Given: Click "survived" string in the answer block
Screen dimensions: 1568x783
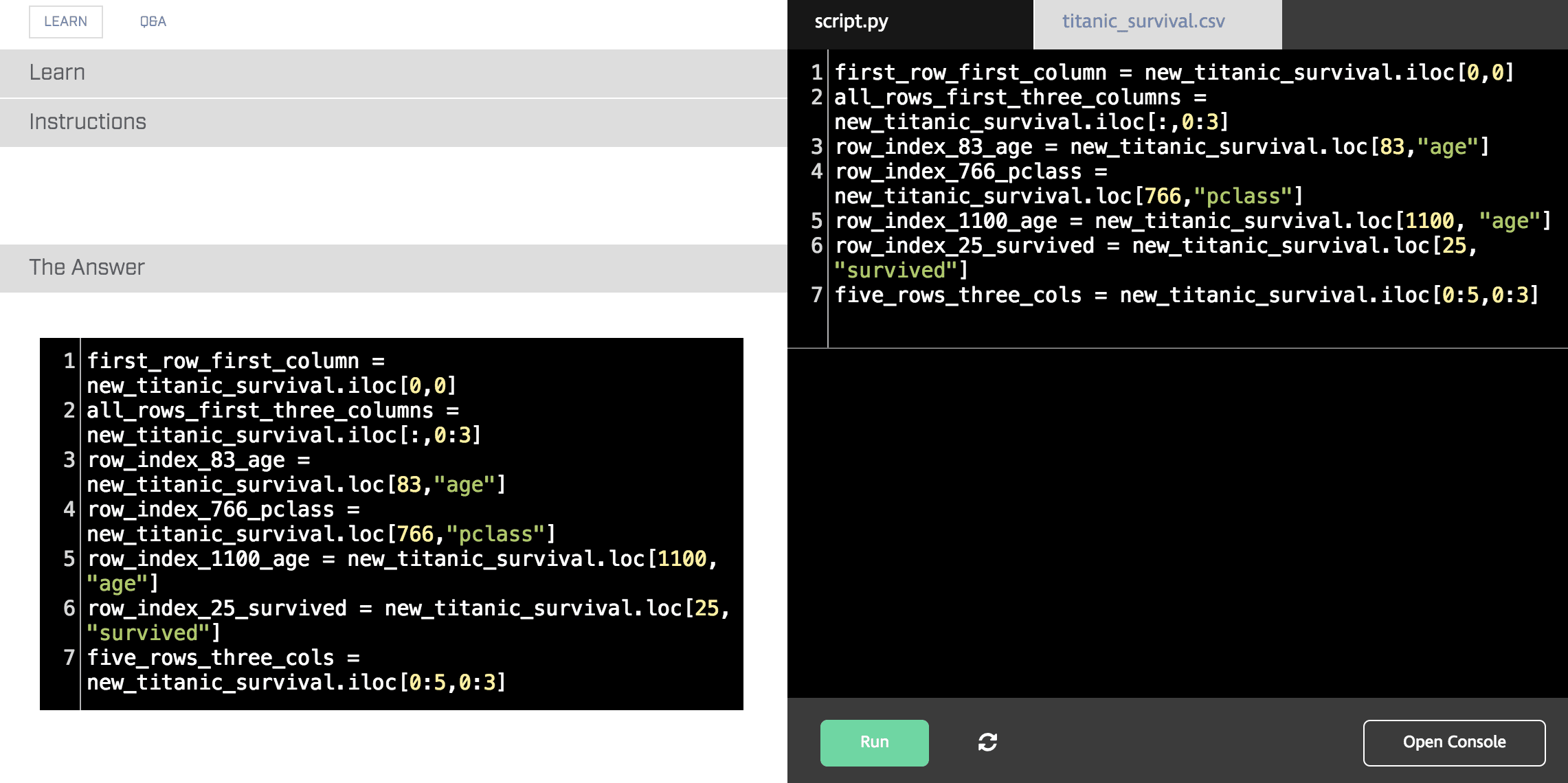Looking at the screenshot, I should point(149,633).
